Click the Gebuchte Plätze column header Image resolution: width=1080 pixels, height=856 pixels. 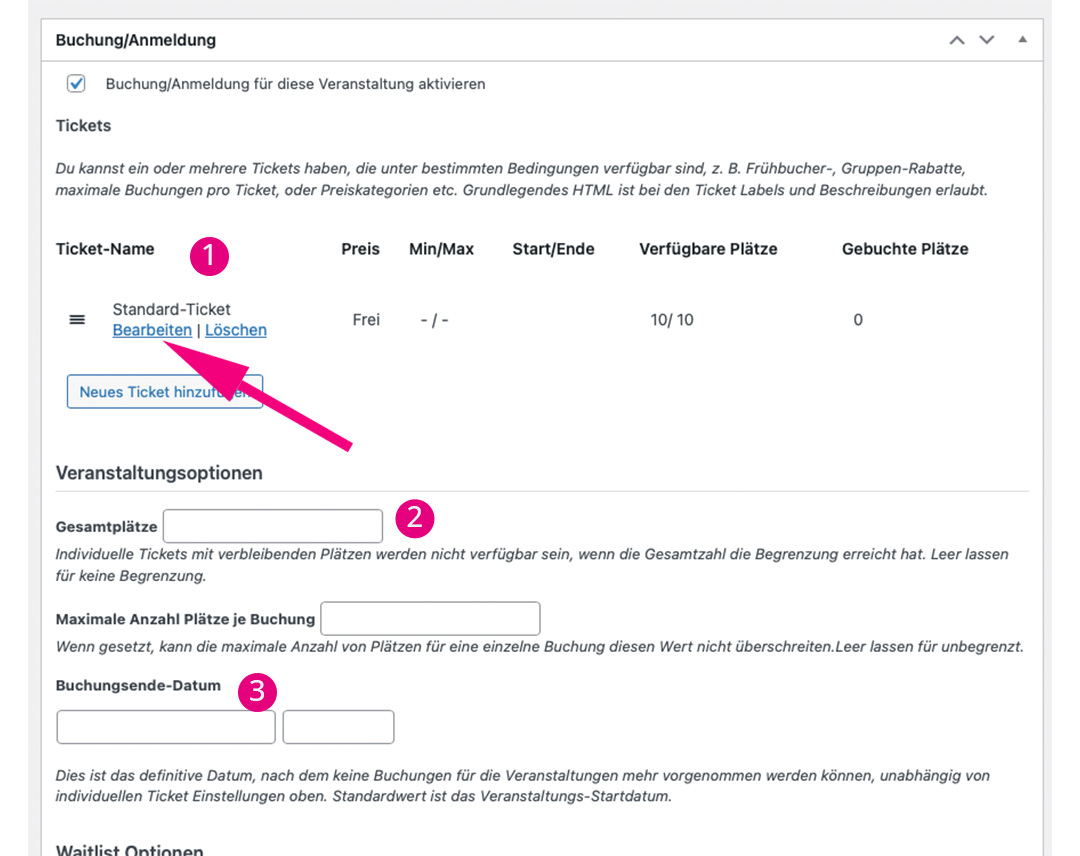click(905, 249)
